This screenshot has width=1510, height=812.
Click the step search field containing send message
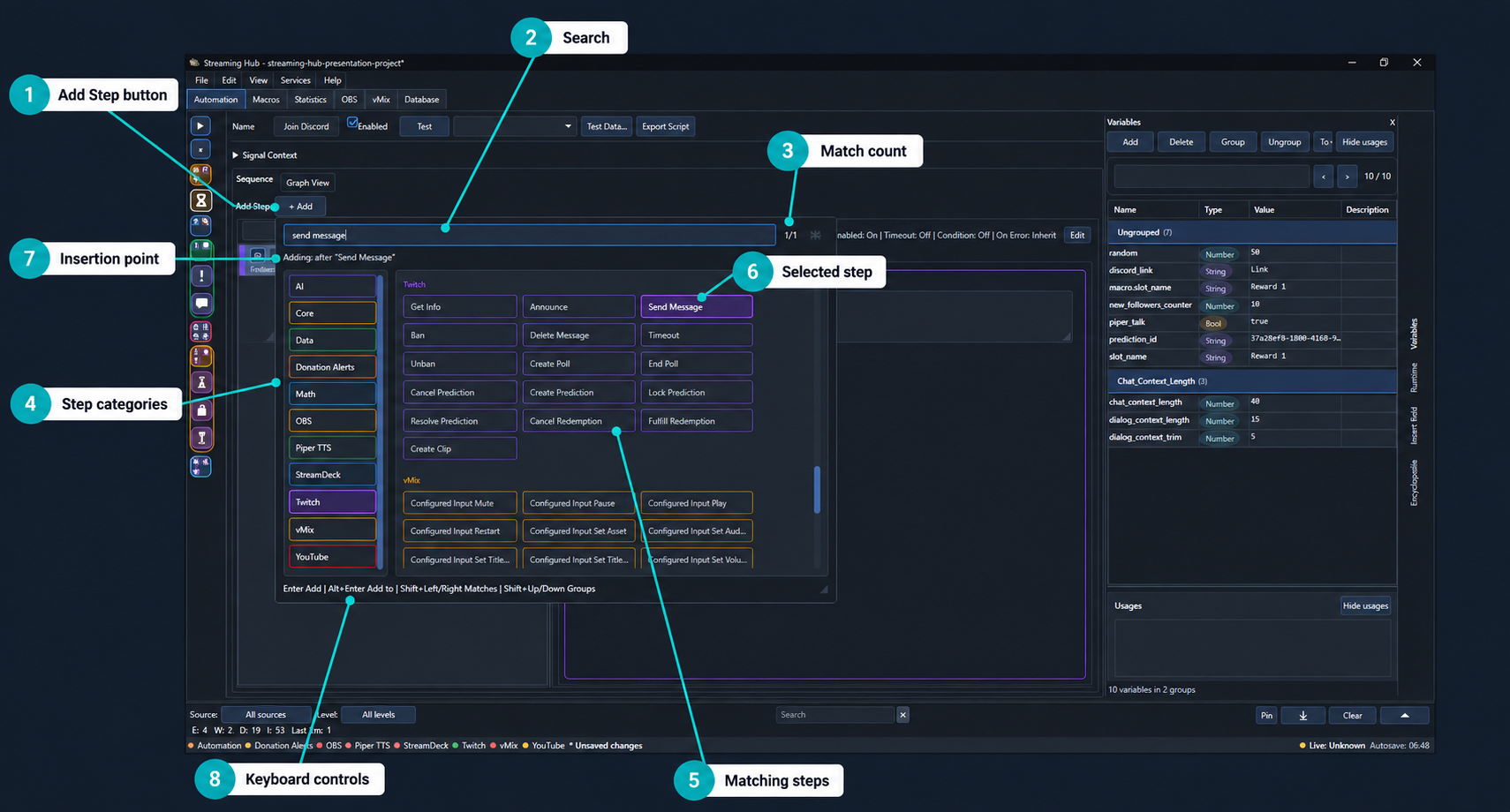click(x=530, y=235)
